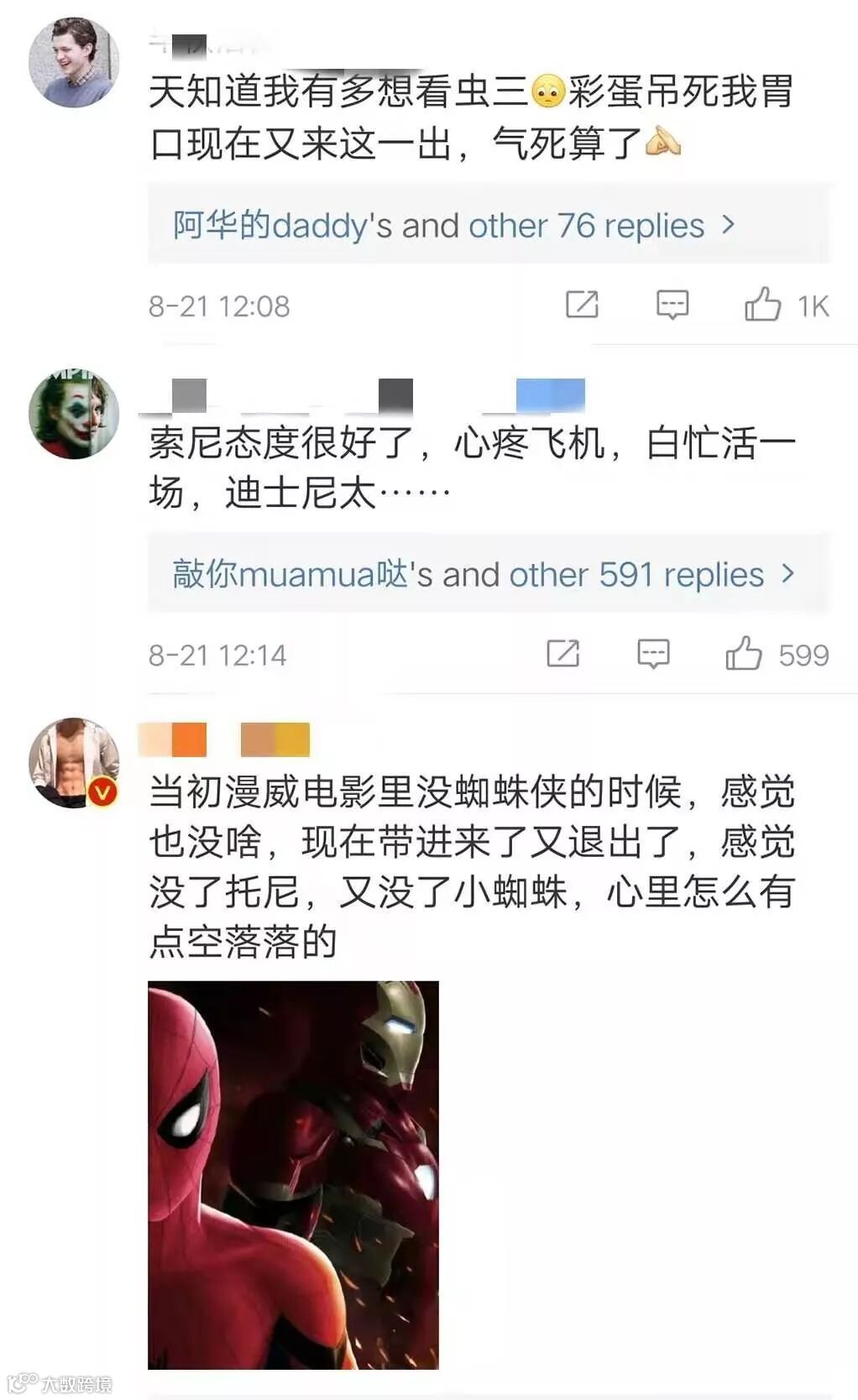Screen dimensions: 858x1400
Task: Open the Joker avatar profile
Action: click(74, 414)
